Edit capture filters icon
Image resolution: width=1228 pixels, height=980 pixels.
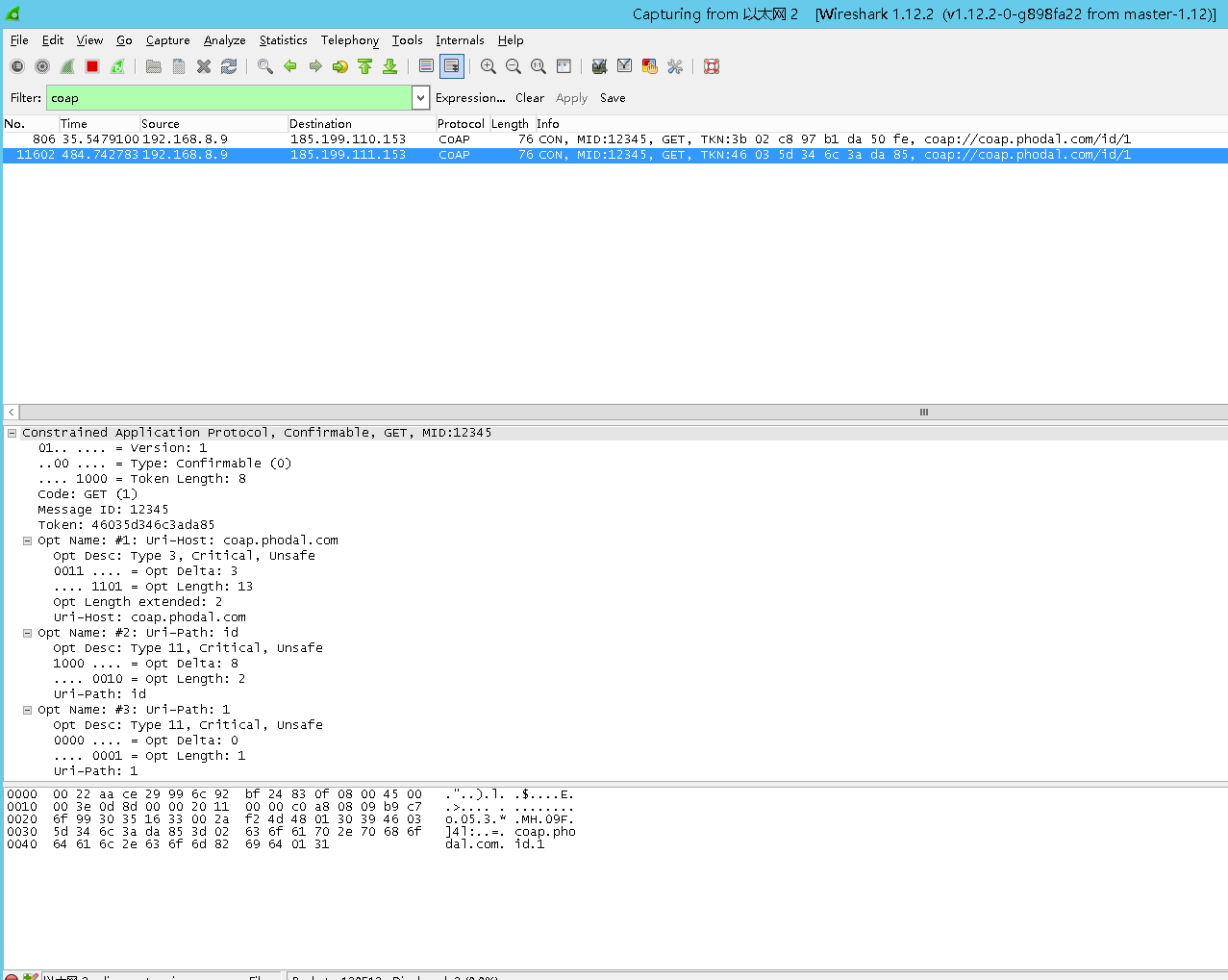(599, 66)
